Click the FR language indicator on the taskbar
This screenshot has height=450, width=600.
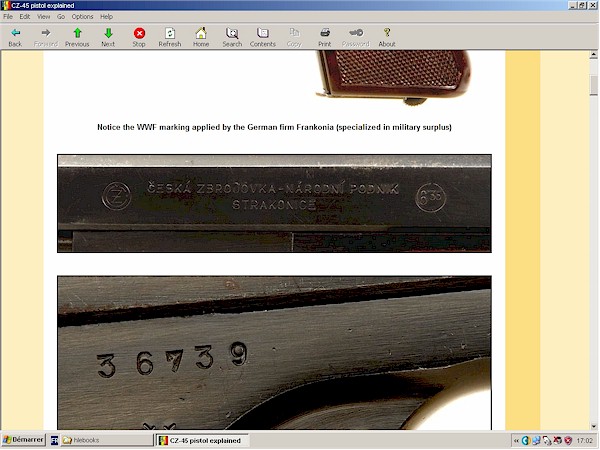tap(54, 440)
